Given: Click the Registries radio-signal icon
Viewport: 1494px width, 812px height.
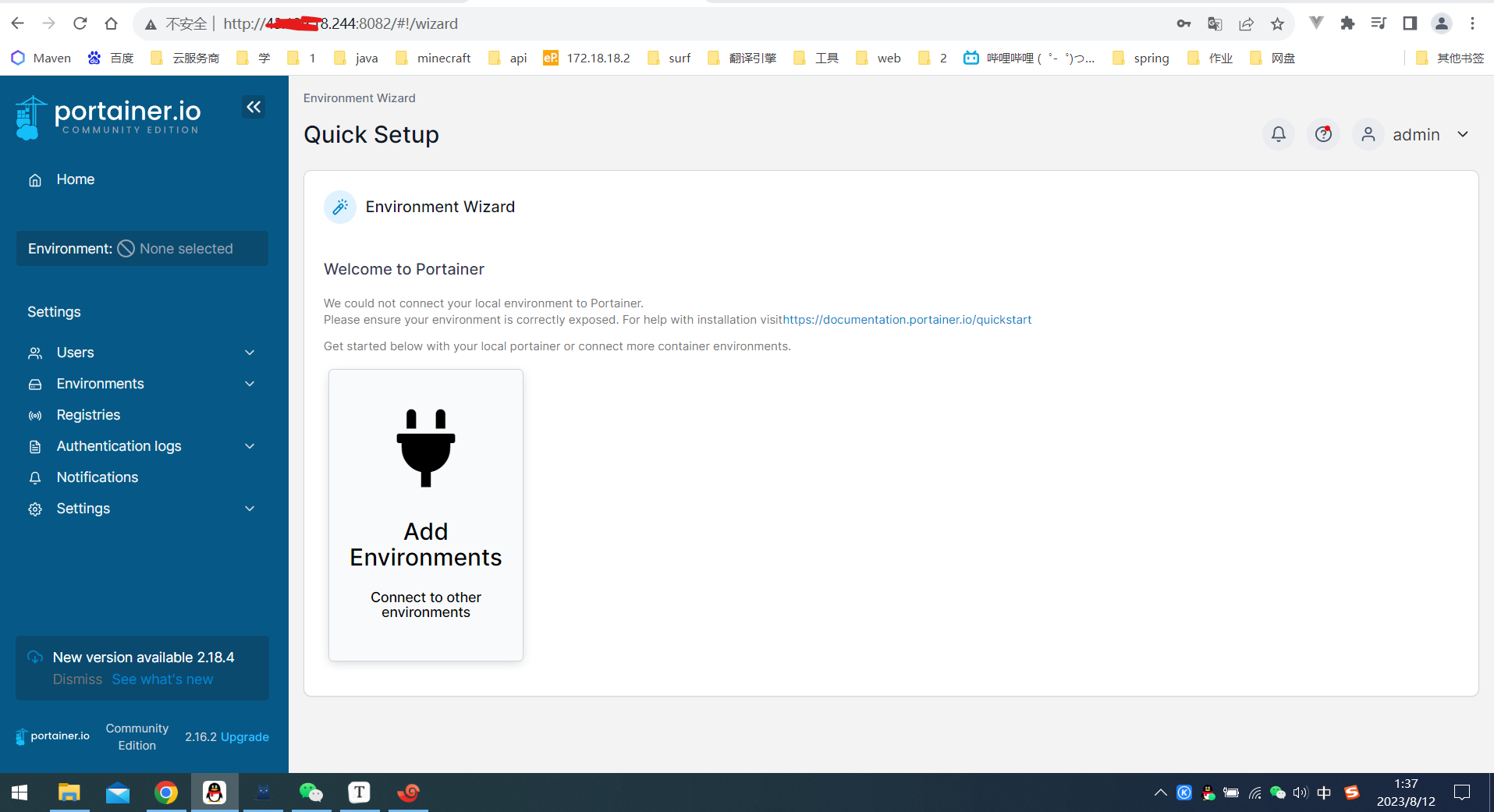Looking at the screenshot, I should point(35,416).
